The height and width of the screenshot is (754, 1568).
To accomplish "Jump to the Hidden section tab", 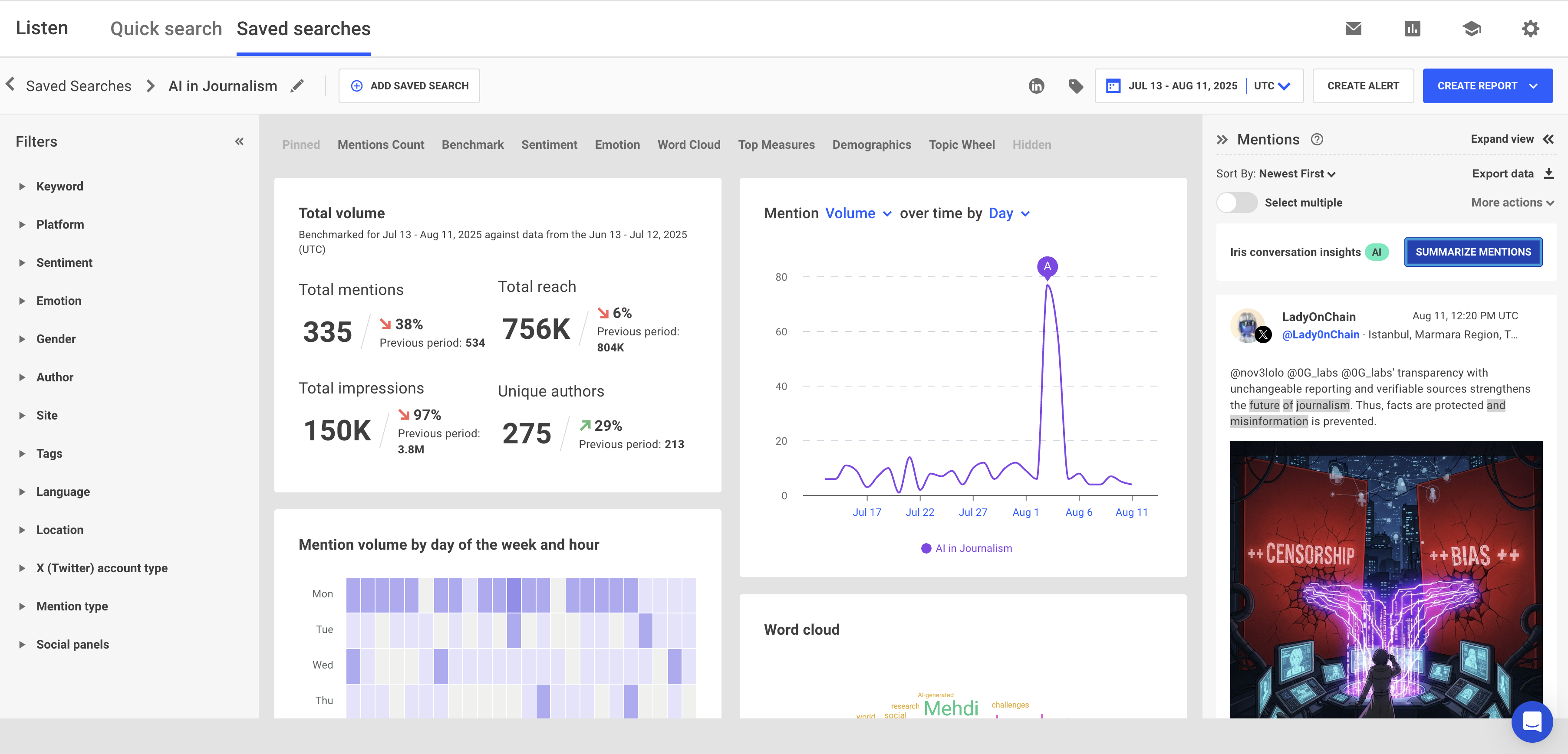I will click(x=1032, y=145).
